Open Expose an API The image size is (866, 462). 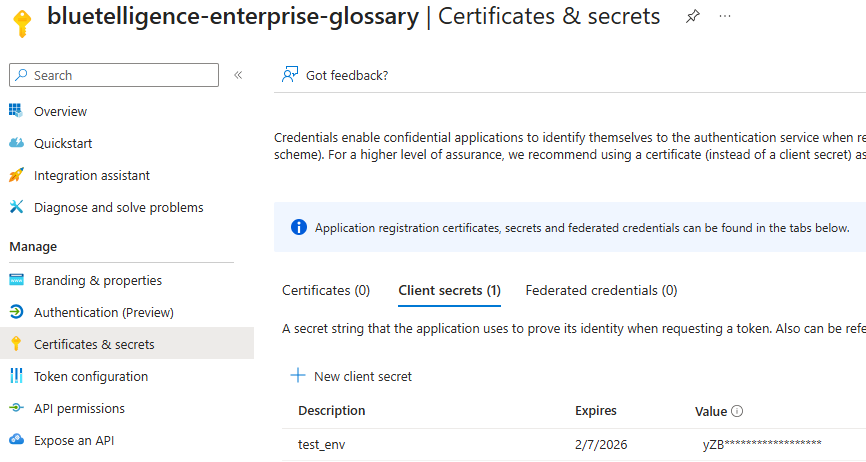pos(74,440)
